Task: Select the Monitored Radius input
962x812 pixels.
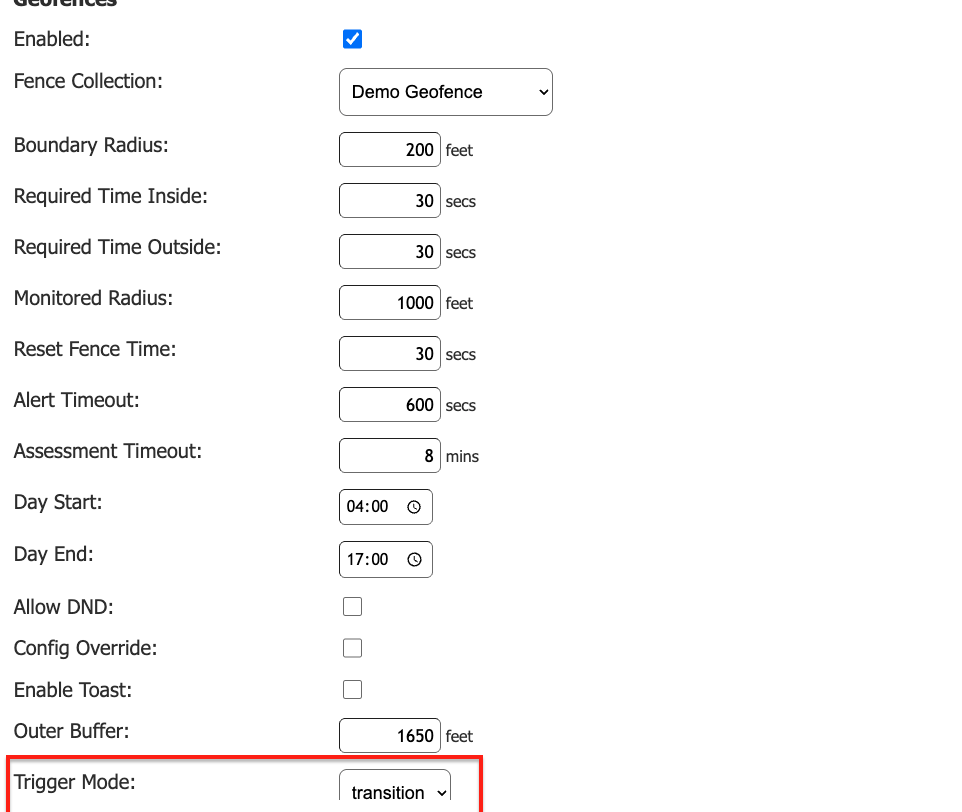Action: [x=390, y=302]
